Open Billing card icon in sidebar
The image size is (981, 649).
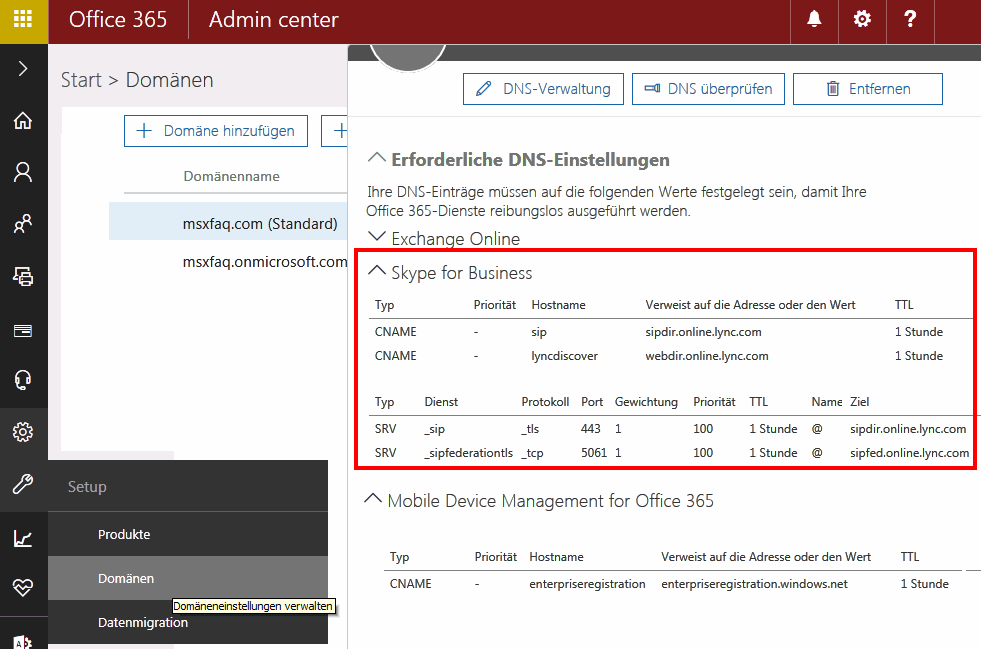tap(23, 330)
